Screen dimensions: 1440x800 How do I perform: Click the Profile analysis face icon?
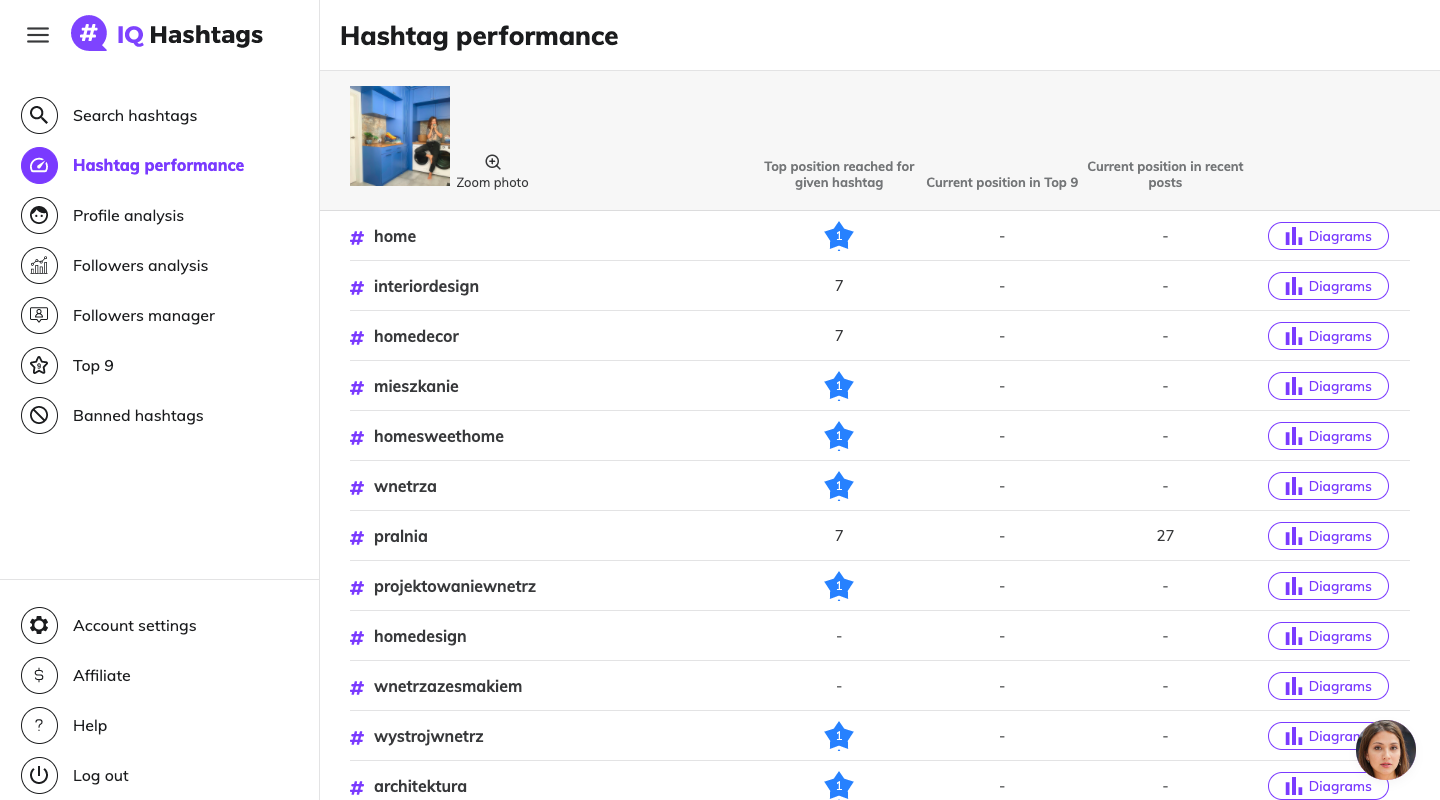pyautogui.click(x=39, y=215)
